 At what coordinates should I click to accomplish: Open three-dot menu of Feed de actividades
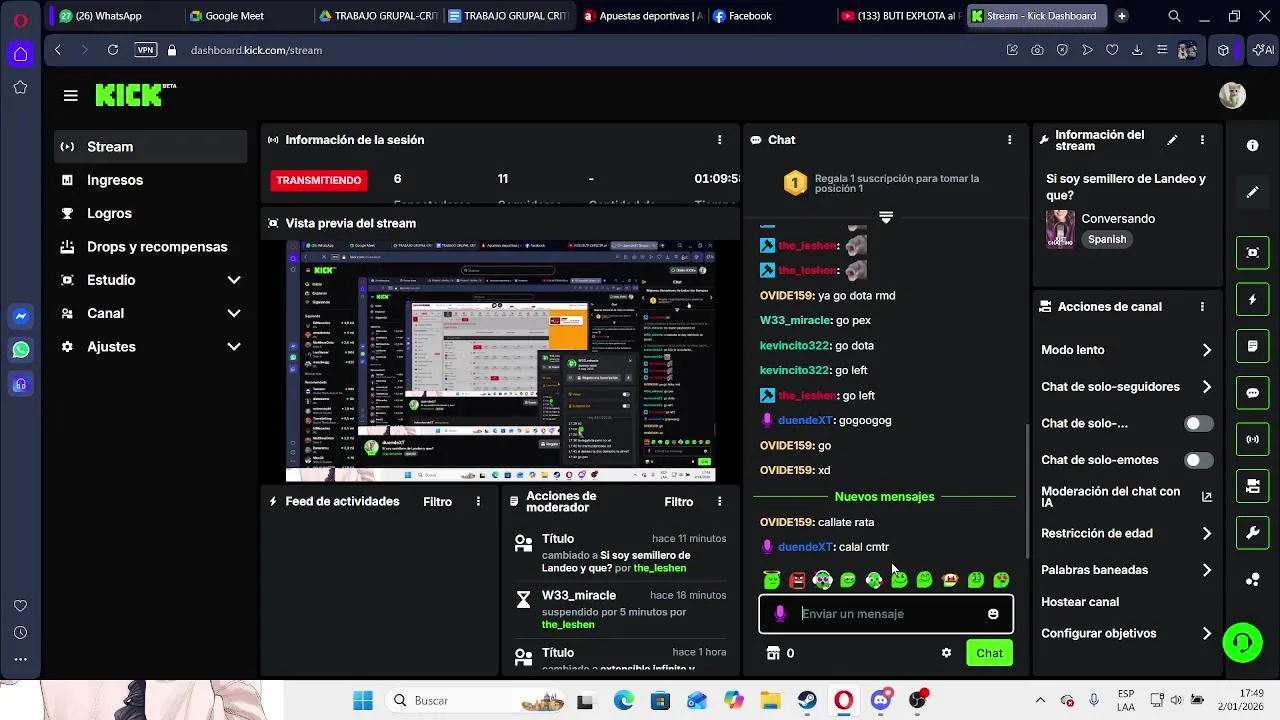tap(478, 502)
